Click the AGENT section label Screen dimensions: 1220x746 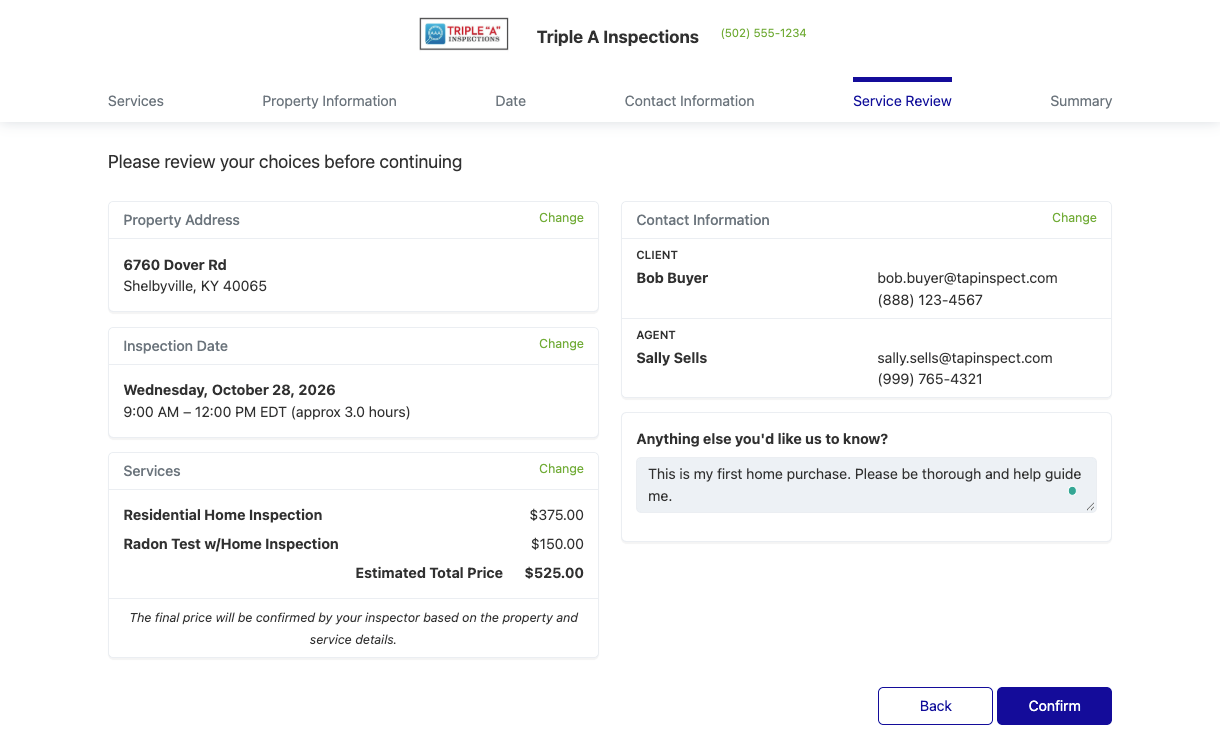point(656,335)
